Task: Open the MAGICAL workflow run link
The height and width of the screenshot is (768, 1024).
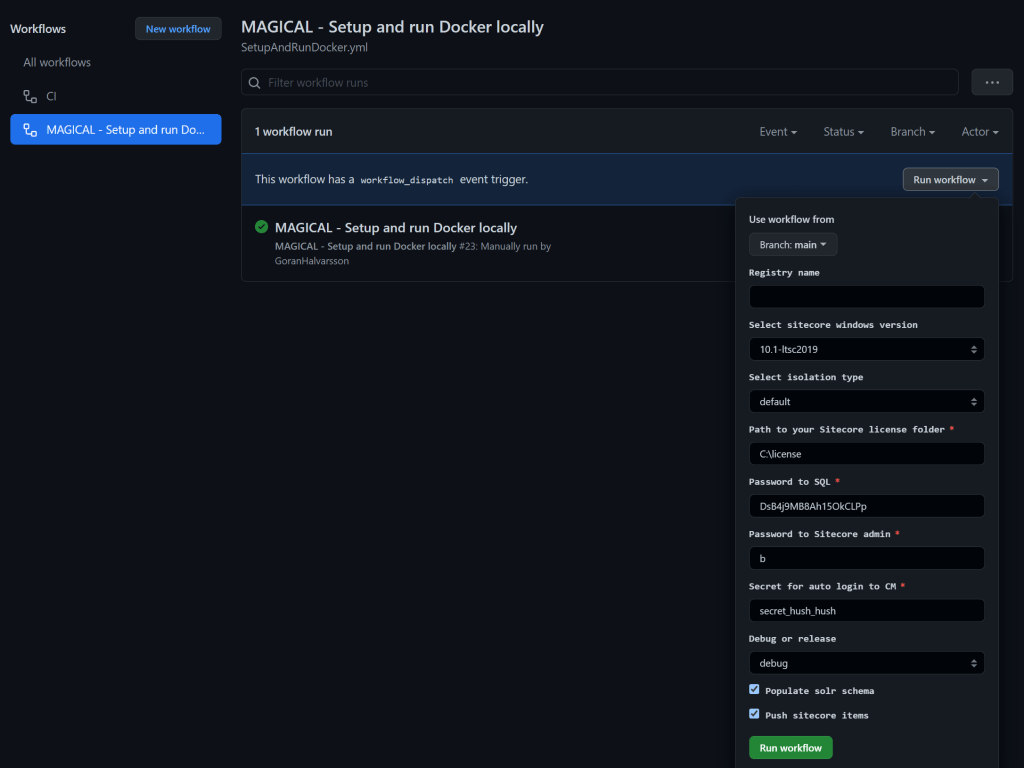Action: [395, 228]
